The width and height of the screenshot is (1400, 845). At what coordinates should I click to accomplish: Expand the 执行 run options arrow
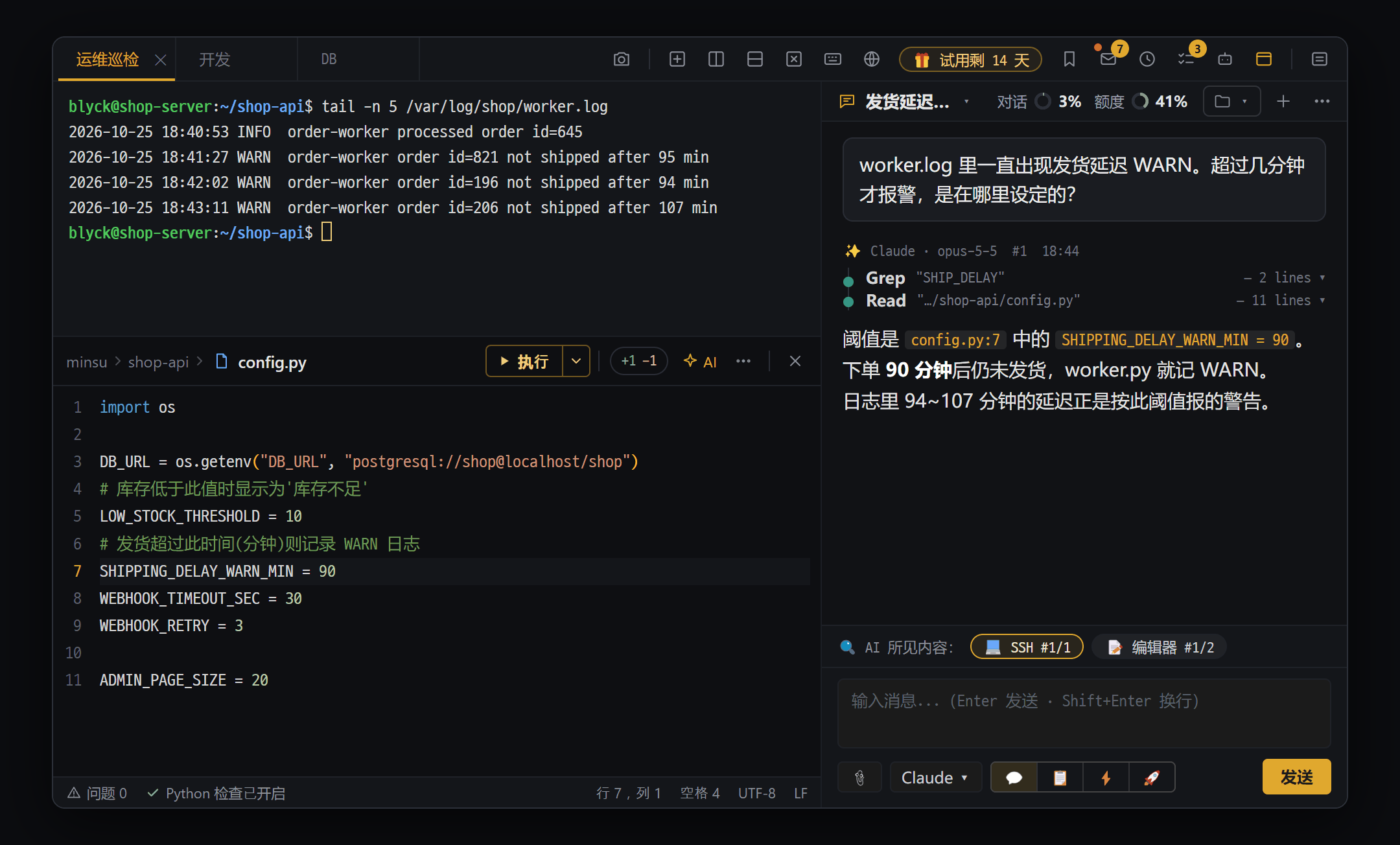(576, 362)
